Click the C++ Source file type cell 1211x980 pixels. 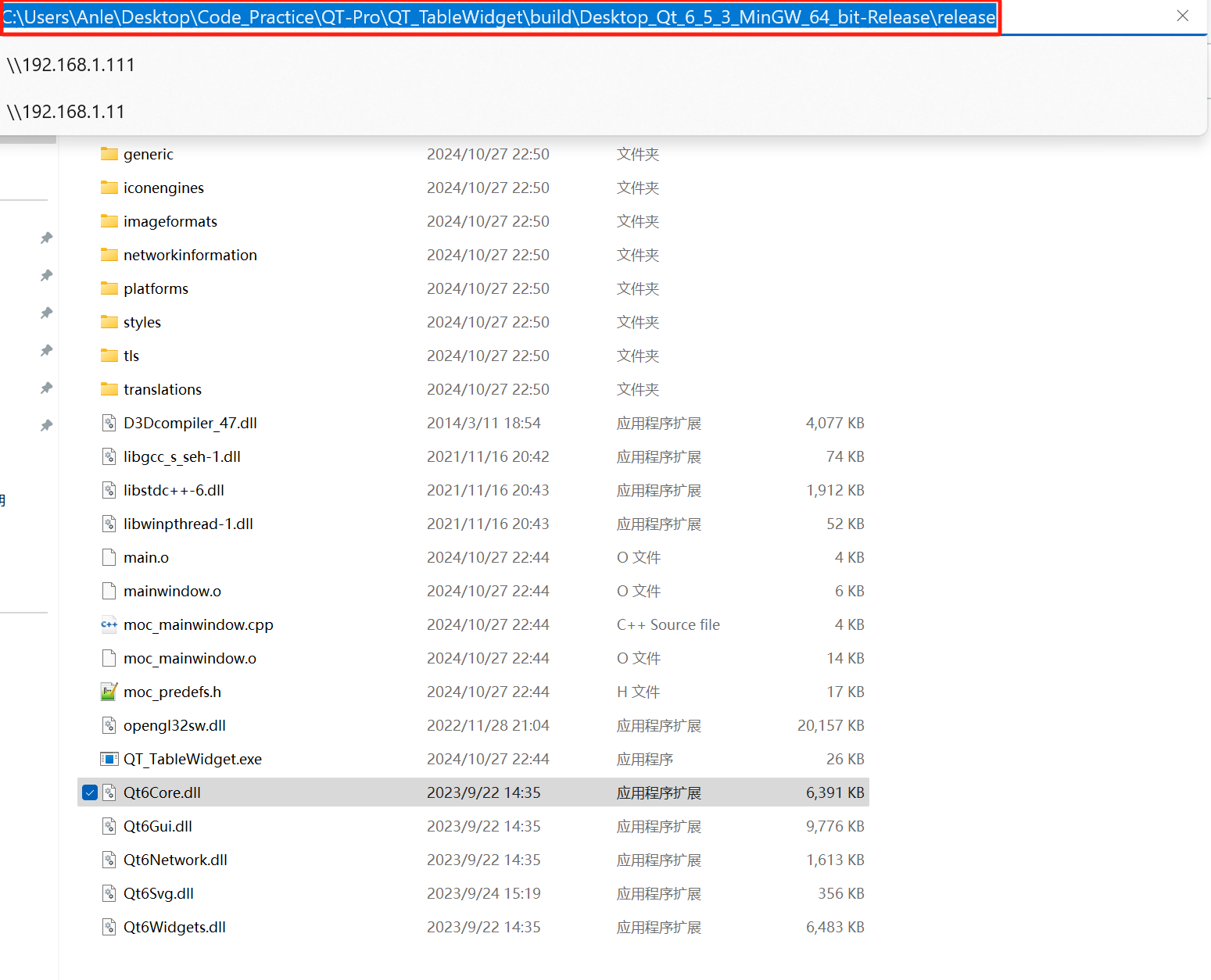668,624
